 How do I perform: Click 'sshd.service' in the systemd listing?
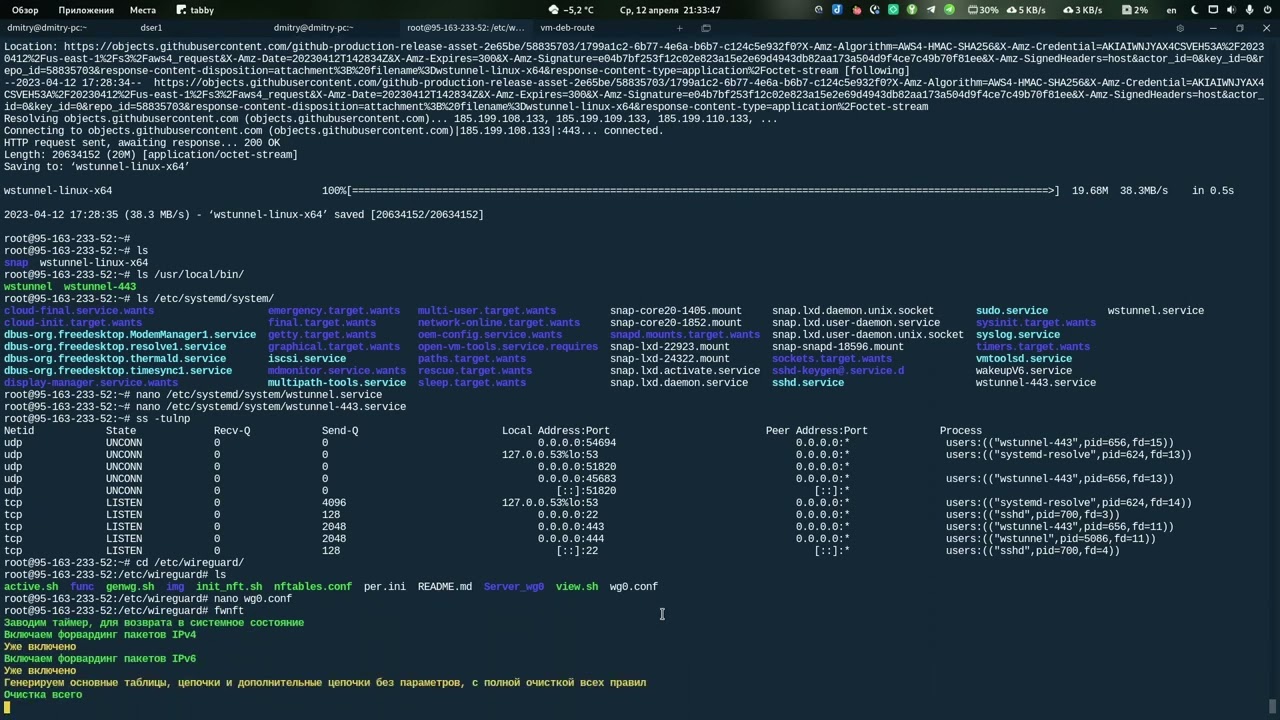pos(808,382)
